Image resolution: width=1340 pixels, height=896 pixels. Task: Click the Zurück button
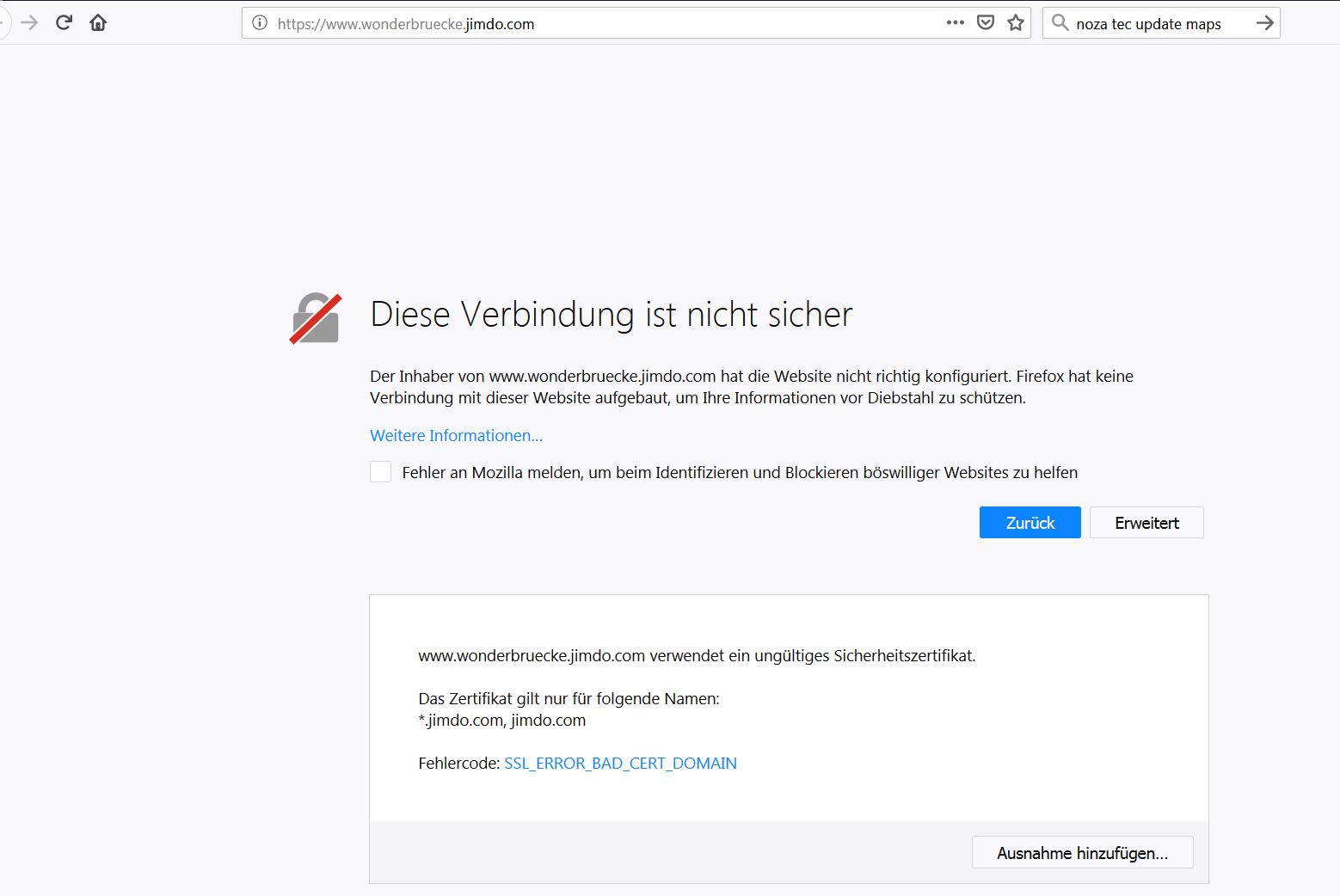click(1030, 523)
